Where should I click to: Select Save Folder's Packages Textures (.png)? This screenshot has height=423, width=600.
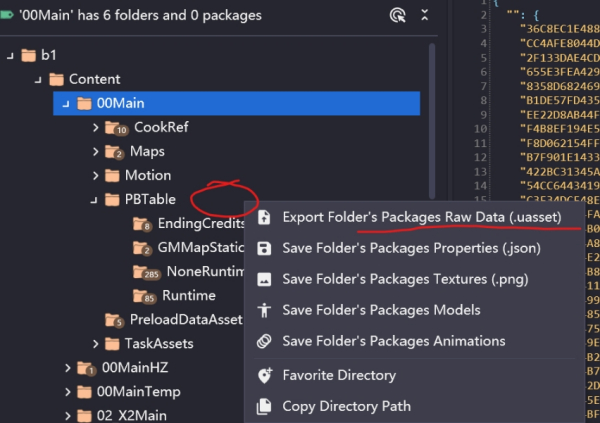(405, 279)
